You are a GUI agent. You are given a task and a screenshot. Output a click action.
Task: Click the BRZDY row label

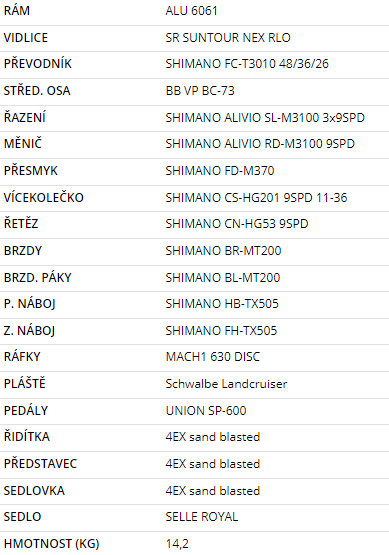click(23, 251)
